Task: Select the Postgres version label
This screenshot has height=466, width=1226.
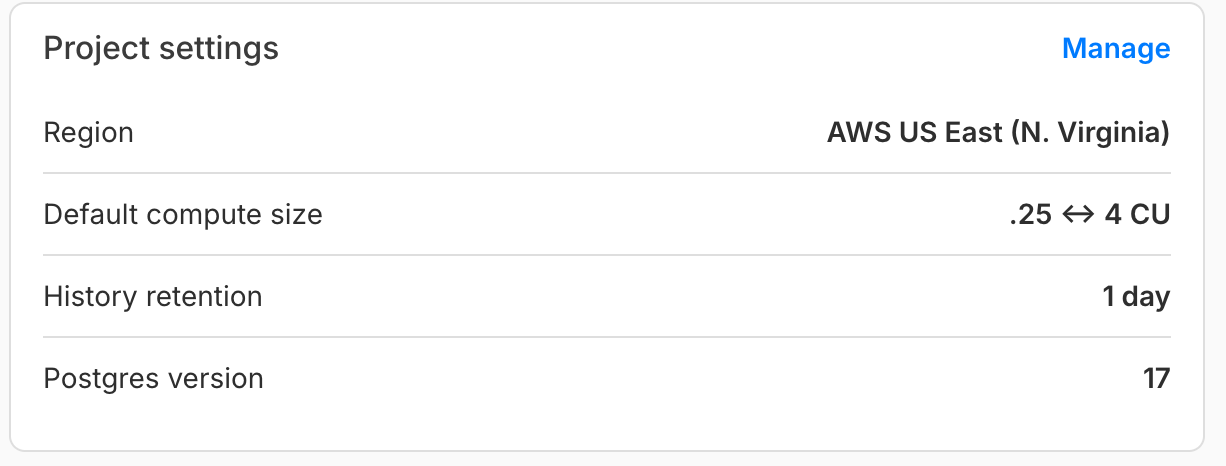Action: (154, 379)
